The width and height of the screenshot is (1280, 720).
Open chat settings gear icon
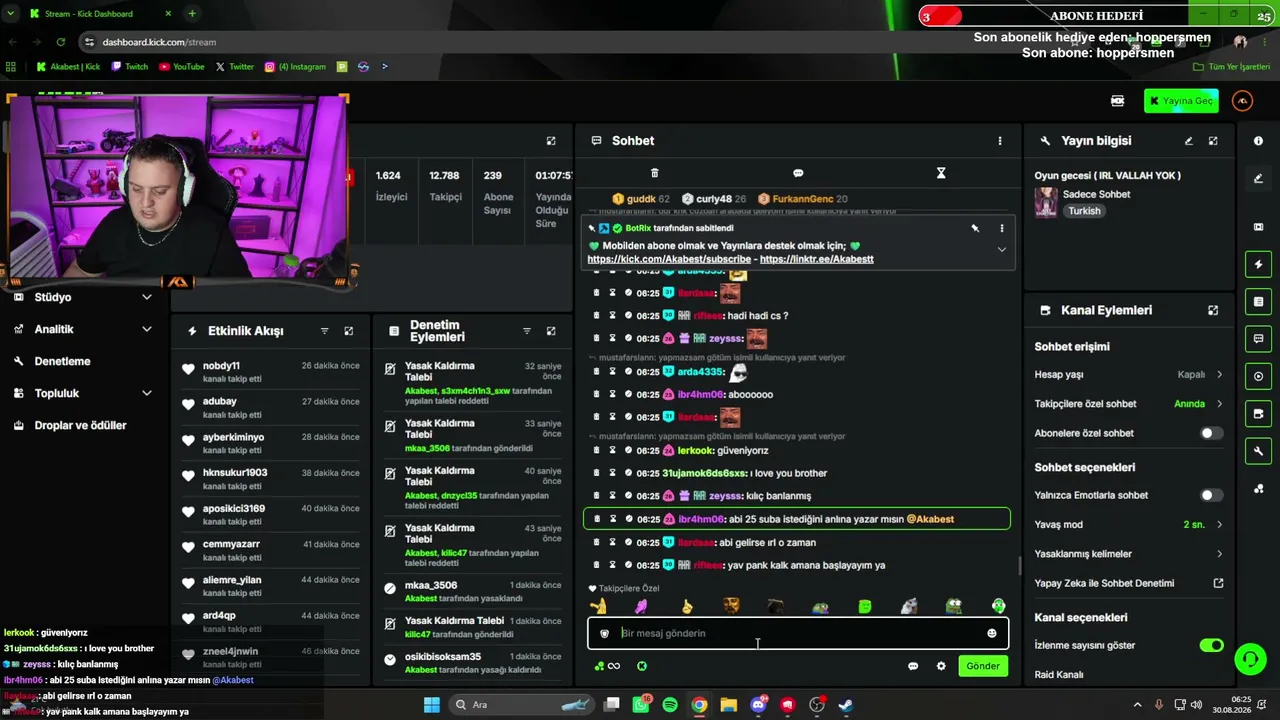[x=941, y=666]
